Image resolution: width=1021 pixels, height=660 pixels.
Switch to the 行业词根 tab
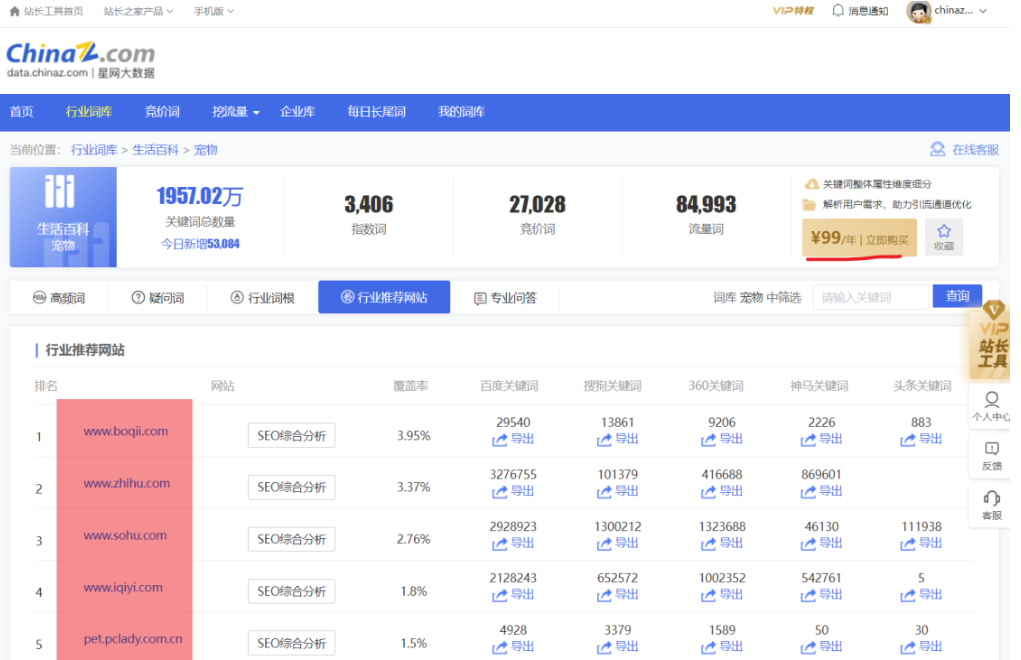point(262,297)
